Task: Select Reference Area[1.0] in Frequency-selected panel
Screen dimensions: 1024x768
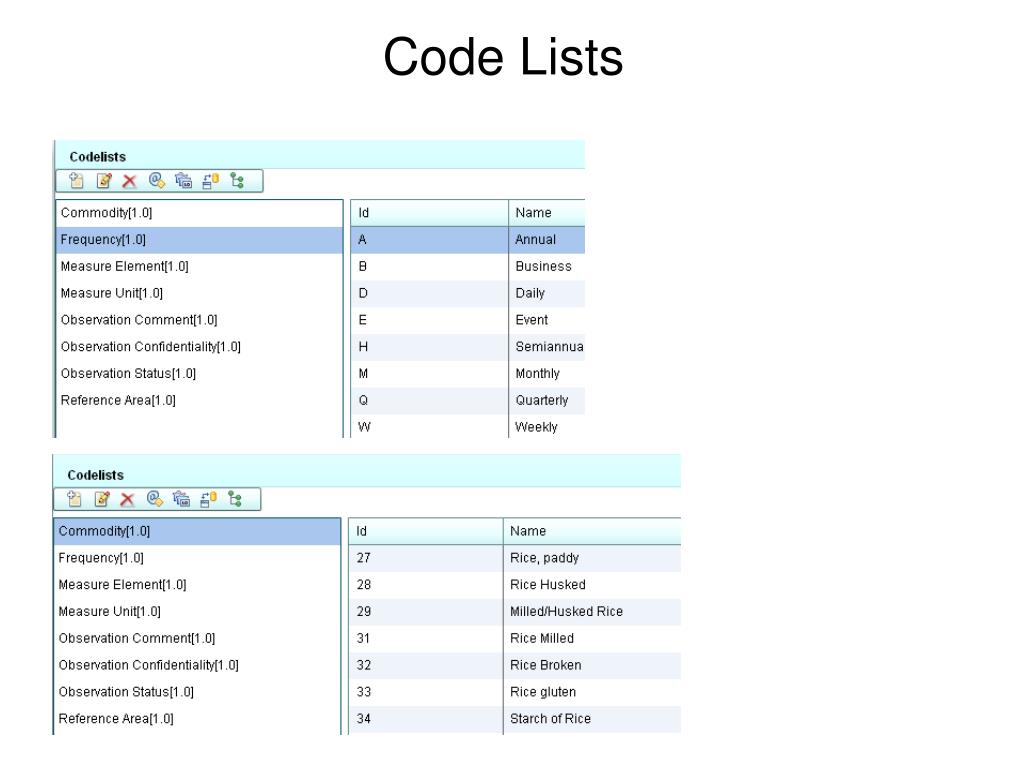Action: (x=199, y=400)
